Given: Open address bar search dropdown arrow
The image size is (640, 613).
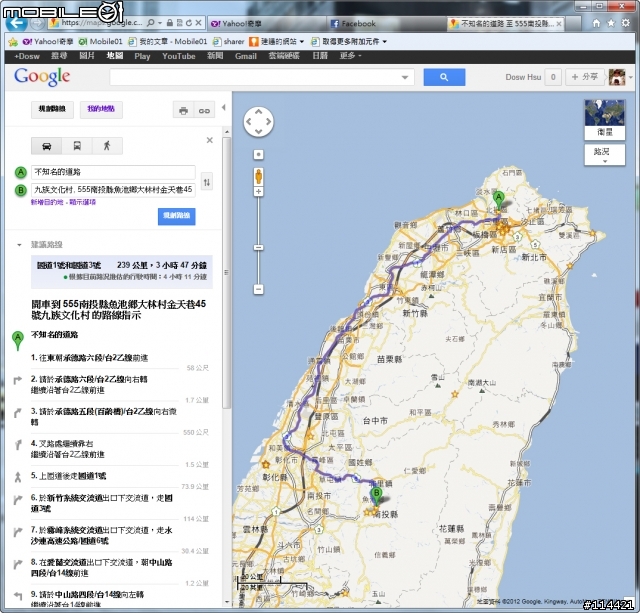Looking at the screenshot, I should pyautogui.click(x=160, y=23).
